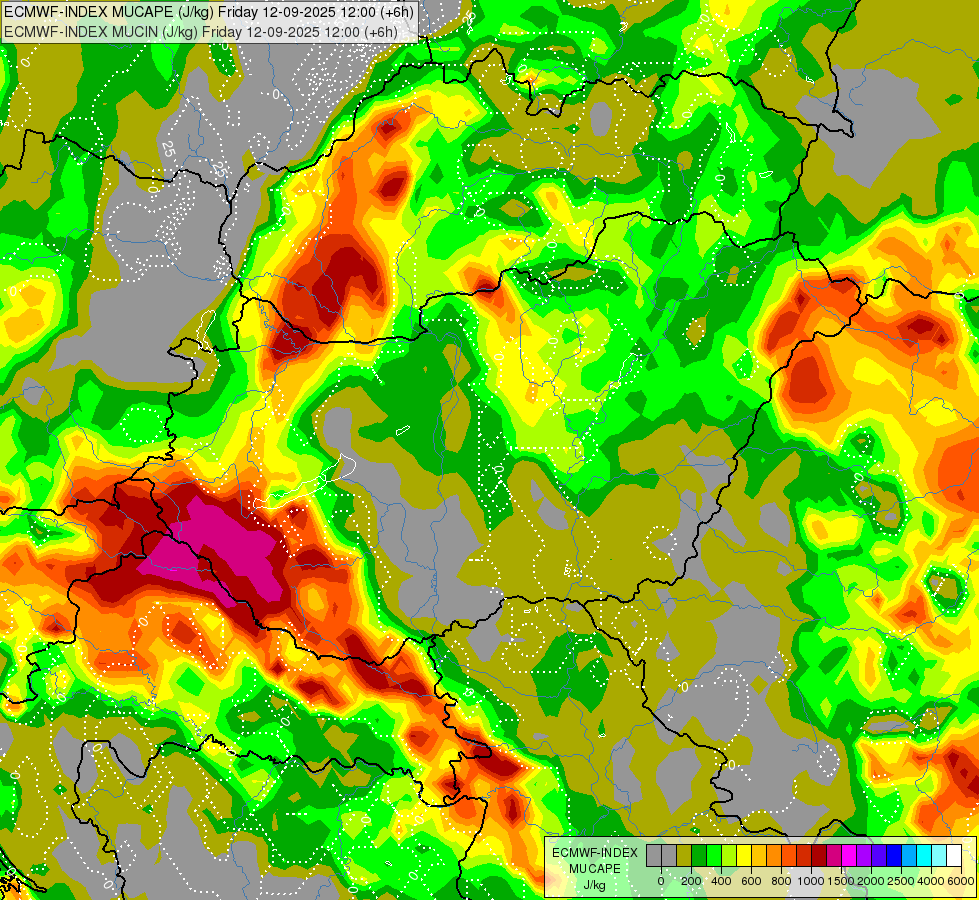Screen dimensions: 979x900
Task: Select the olive legend swatch above 200
Action: [x=684, y=855]
